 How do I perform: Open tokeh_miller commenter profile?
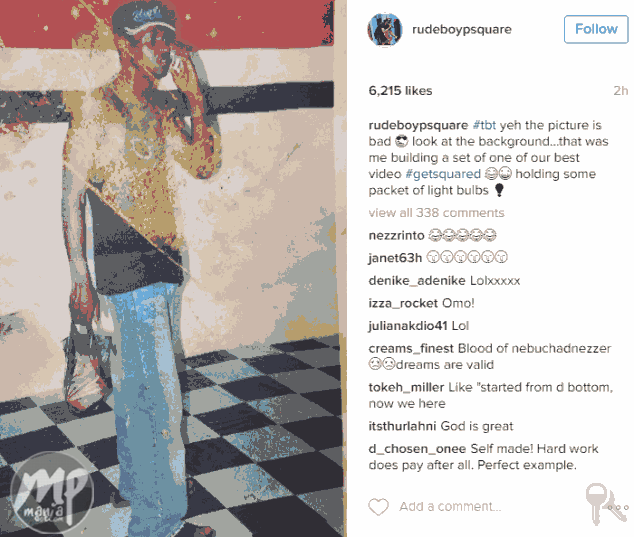406,387
